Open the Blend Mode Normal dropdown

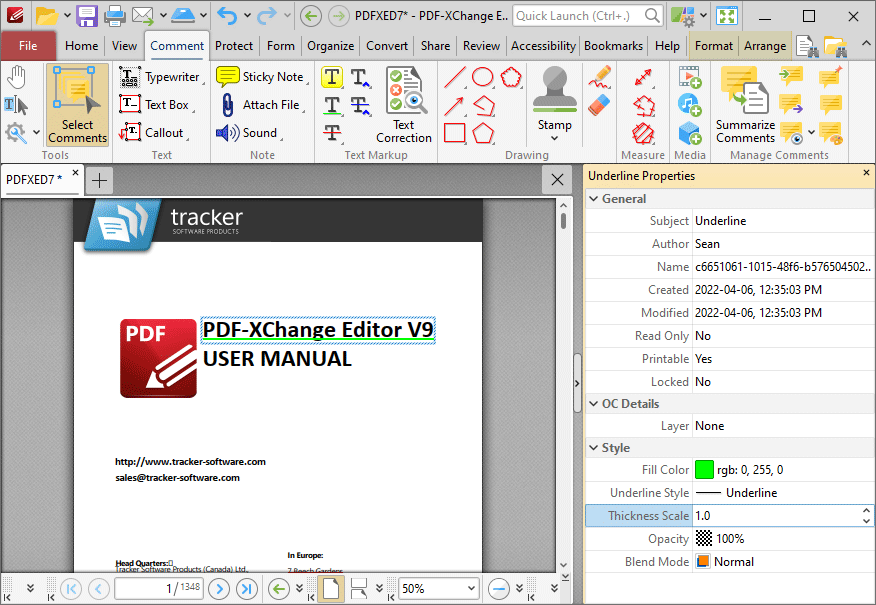click(x=783, y=561)
